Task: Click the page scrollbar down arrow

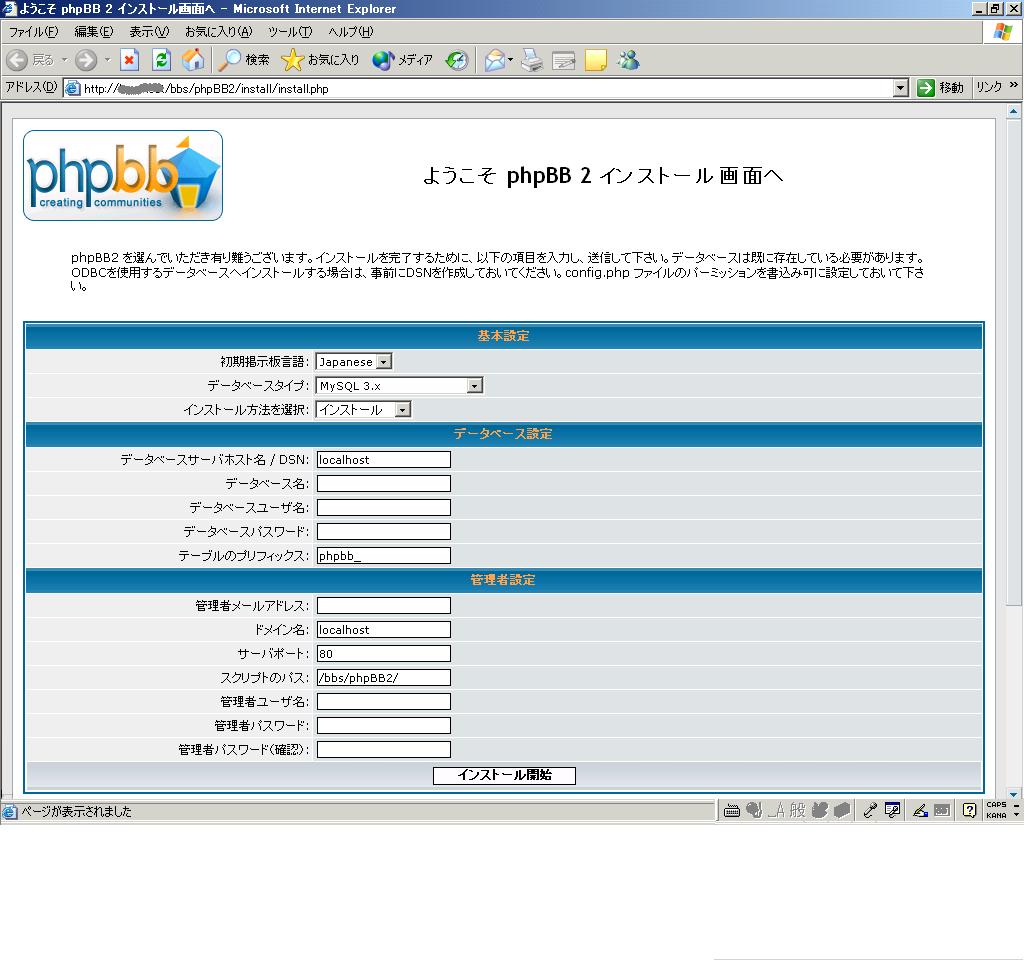Action: coord(1014,794)
